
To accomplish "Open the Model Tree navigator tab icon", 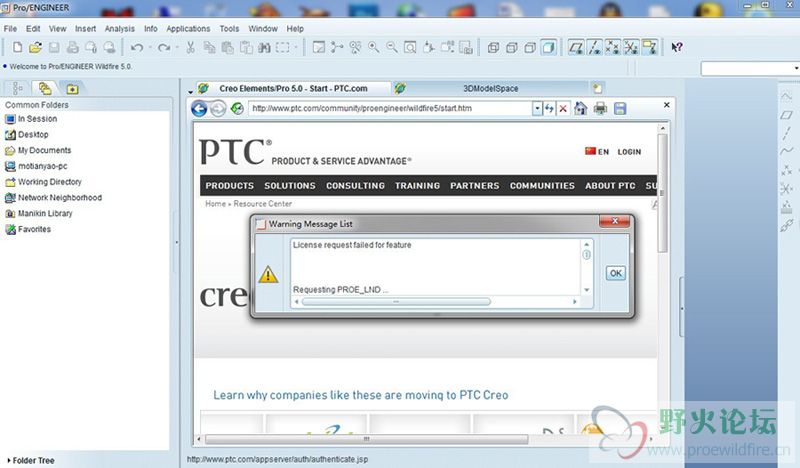I will [x=17, y=88].
